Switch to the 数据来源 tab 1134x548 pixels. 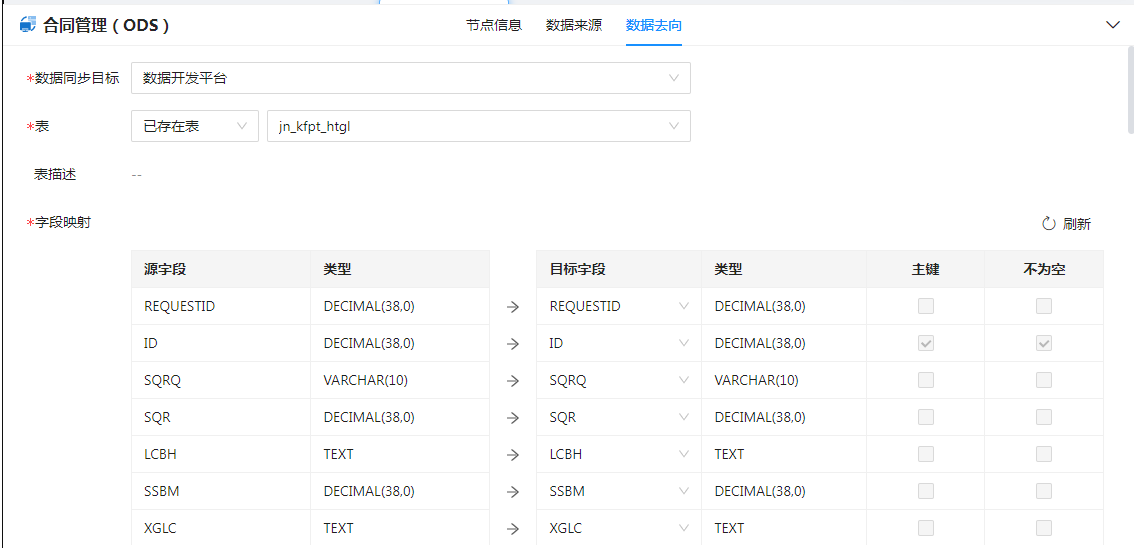click(574, 25)
